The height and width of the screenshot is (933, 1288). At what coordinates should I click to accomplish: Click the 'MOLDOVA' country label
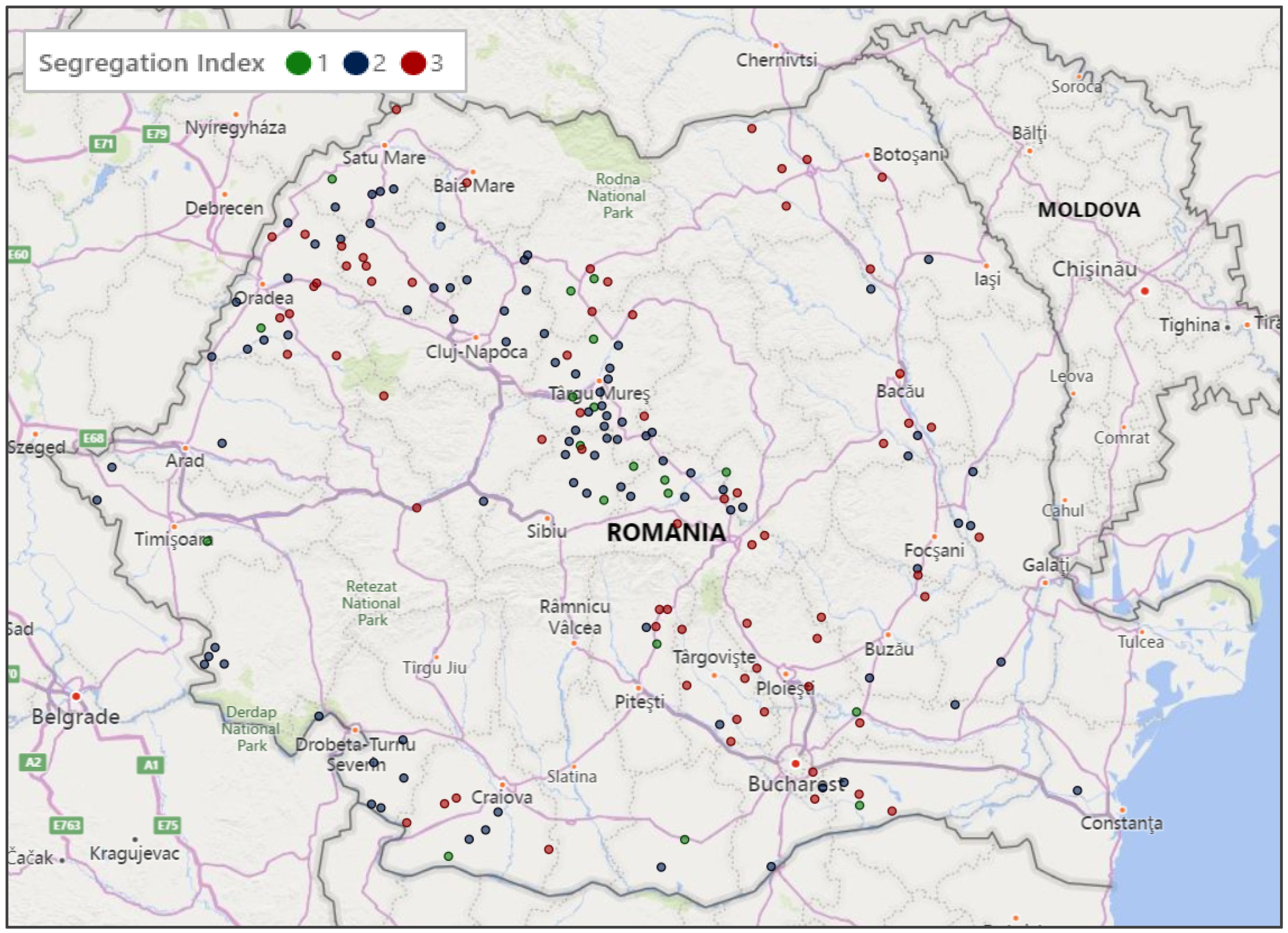coord(1089,210)
